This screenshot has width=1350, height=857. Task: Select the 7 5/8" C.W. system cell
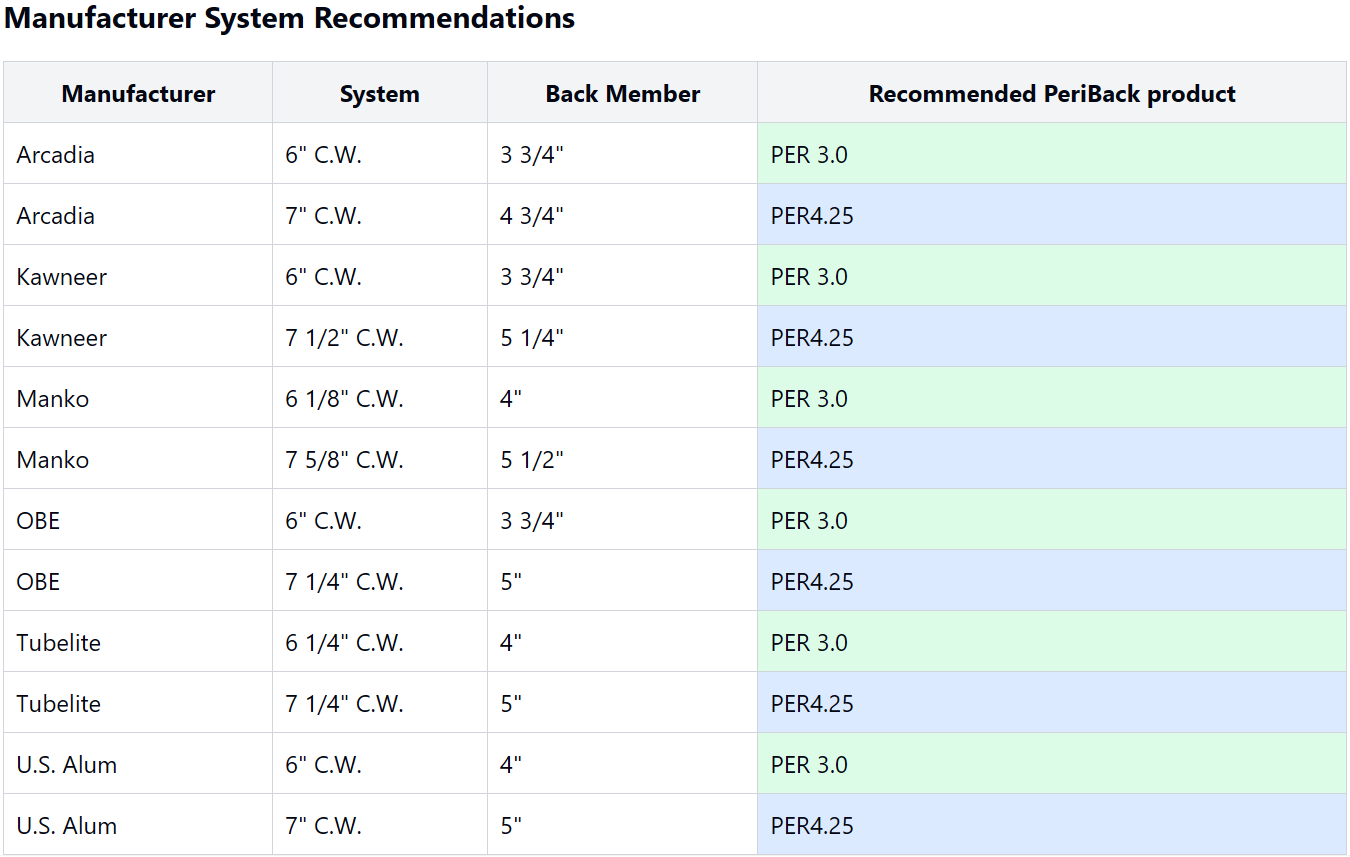(x=344, y=460)
